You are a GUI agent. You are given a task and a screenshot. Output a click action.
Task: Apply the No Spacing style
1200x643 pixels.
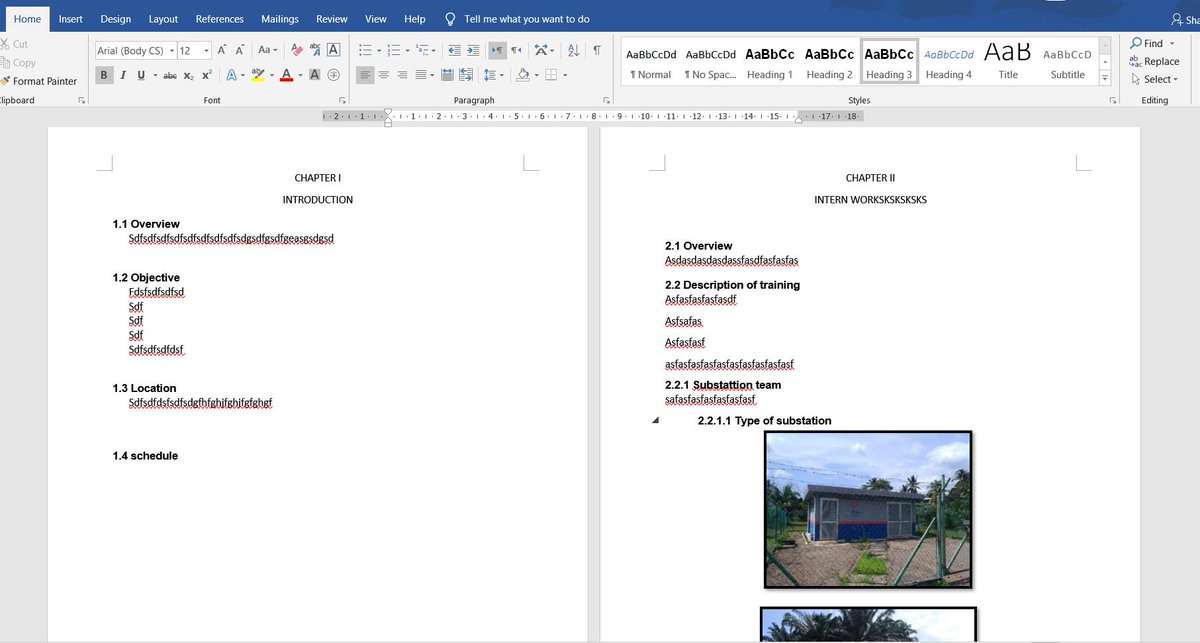coord(711,62)
